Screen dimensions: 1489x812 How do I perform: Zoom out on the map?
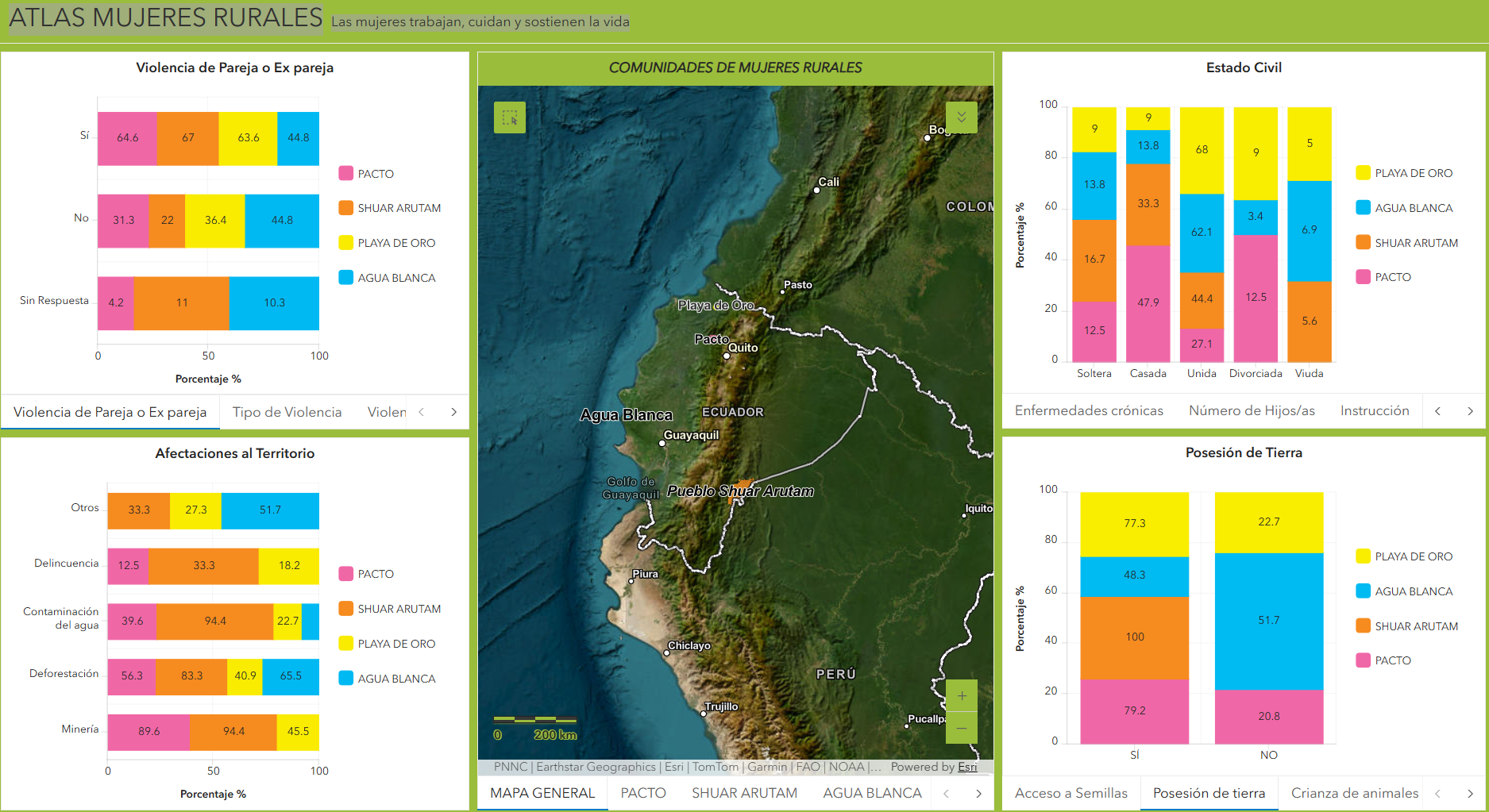[x=961, y=728]
